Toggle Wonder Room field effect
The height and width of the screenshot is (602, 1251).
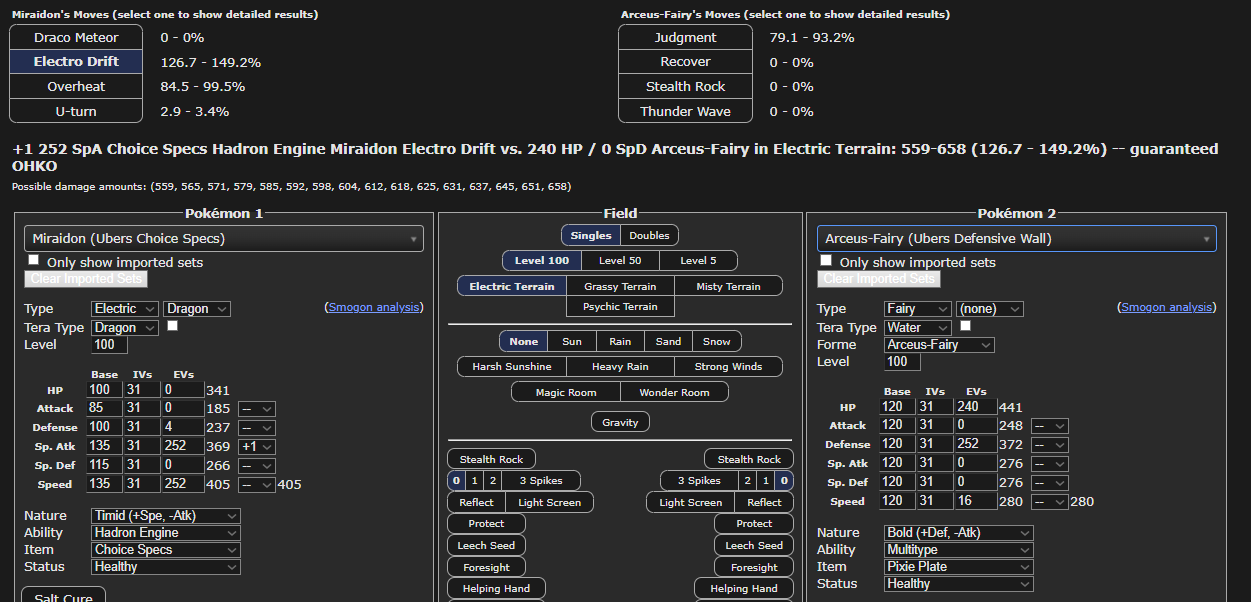click(675, 392)
